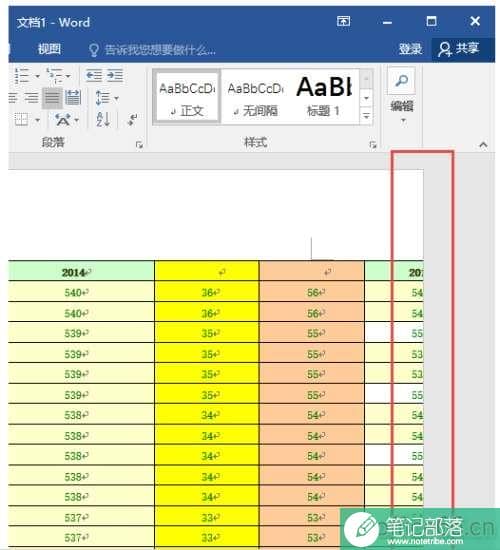Open borders dropdown arrow
This screenshot has height=550, width=500.
pyautogui.click(x=37, y=120)
